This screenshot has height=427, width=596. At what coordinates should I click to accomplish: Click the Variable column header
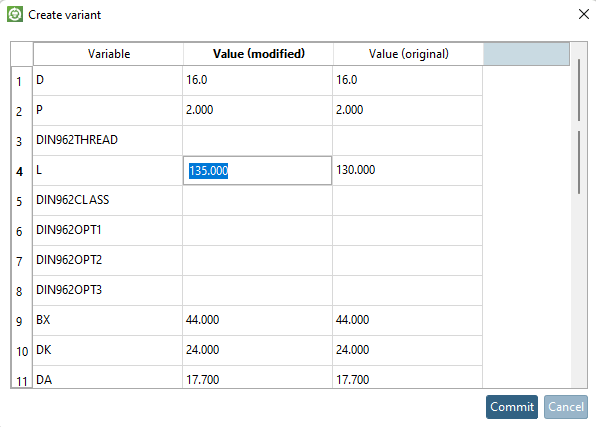[108, 54]
